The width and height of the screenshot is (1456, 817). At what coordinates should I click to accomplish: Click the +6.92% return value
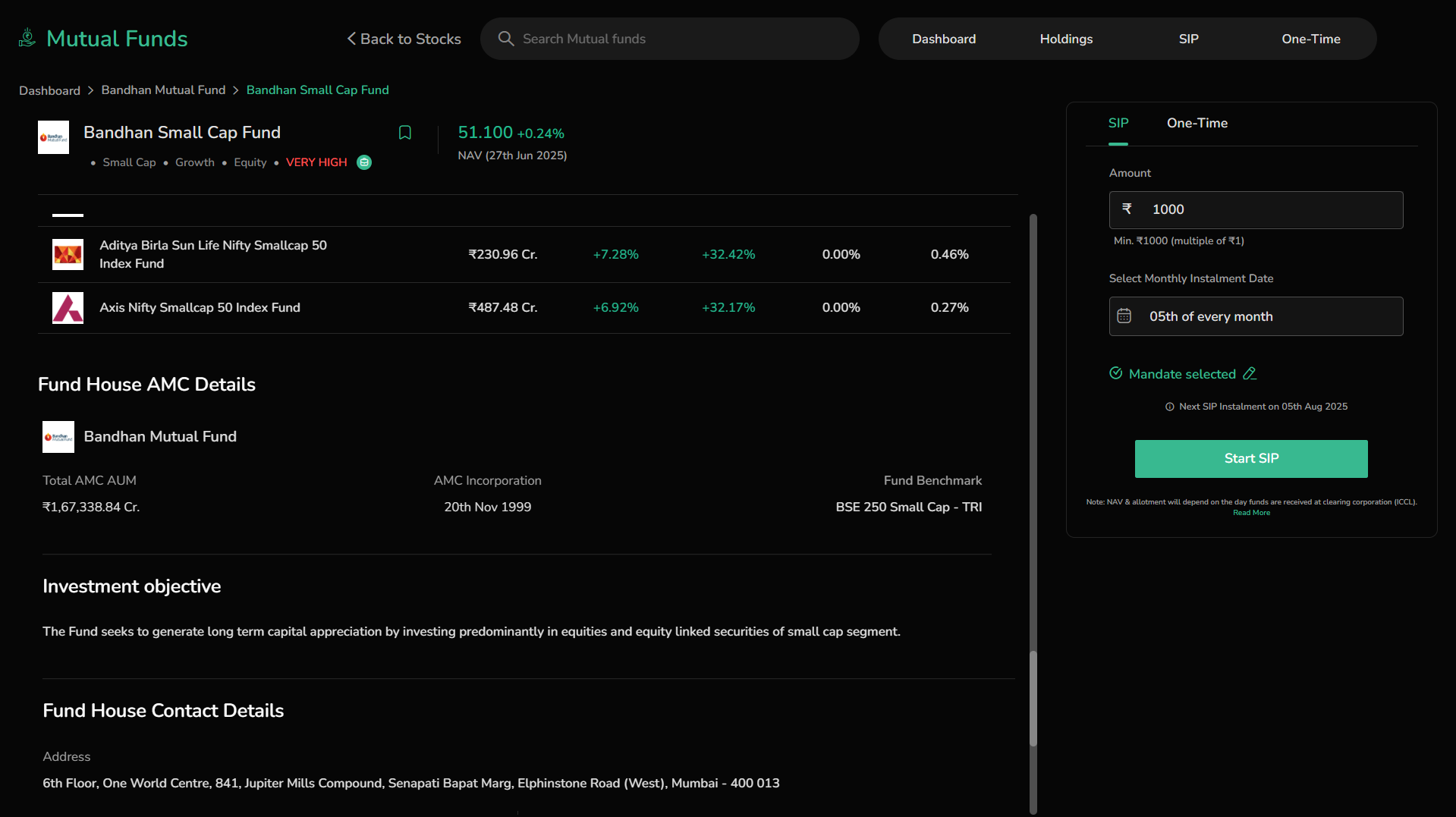coord(615,308)
